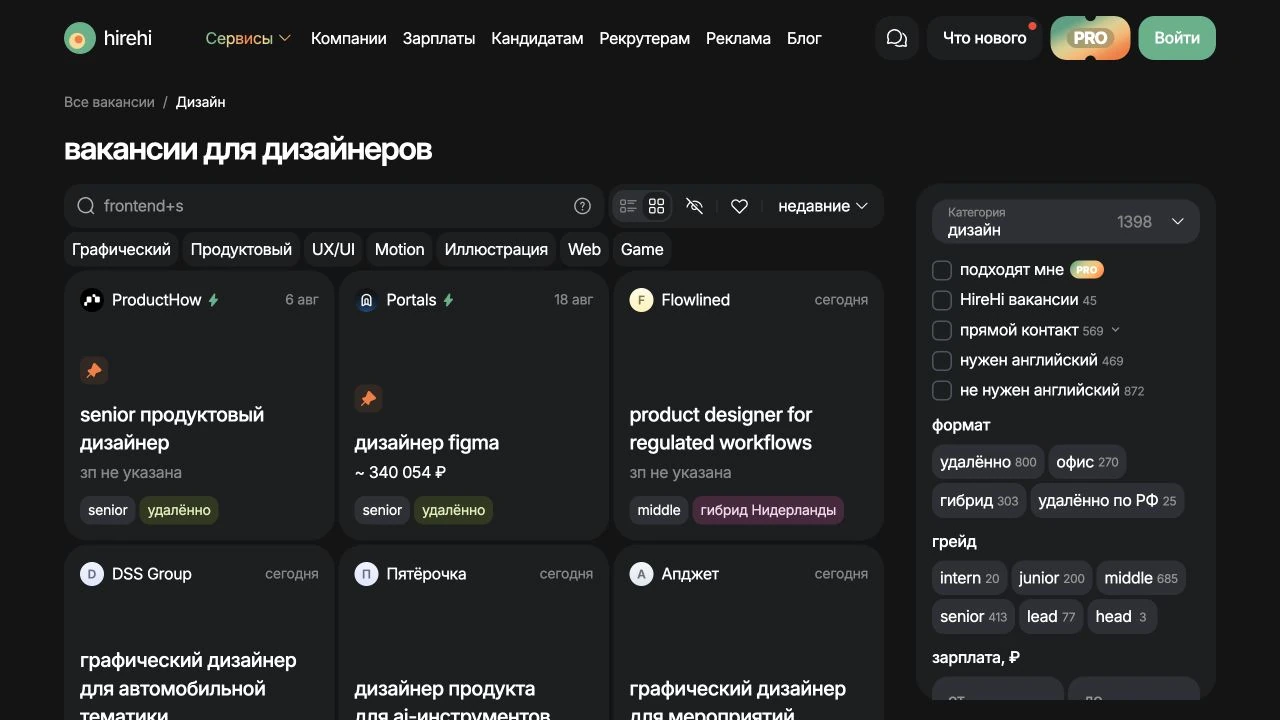Click the Flowlined avatar icon
Image resolution: width=1280 pixels, height=720 pixels.
pyautogui.click(x=641, y=300)
